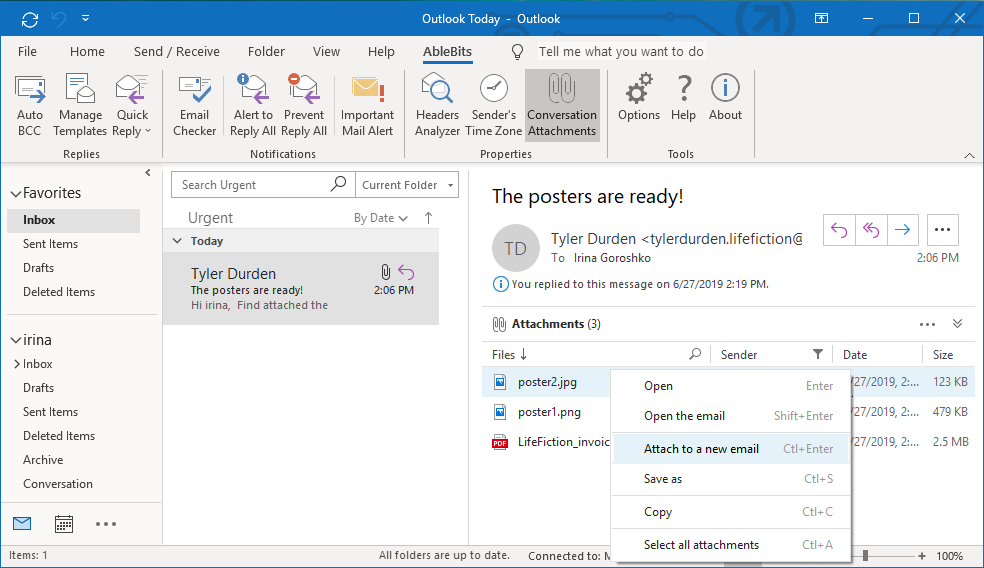The height and width of the screenshot is (568, 984).
Task: Toggle the sort direction arrow beside By Date
Action: [x=429, y=218]
